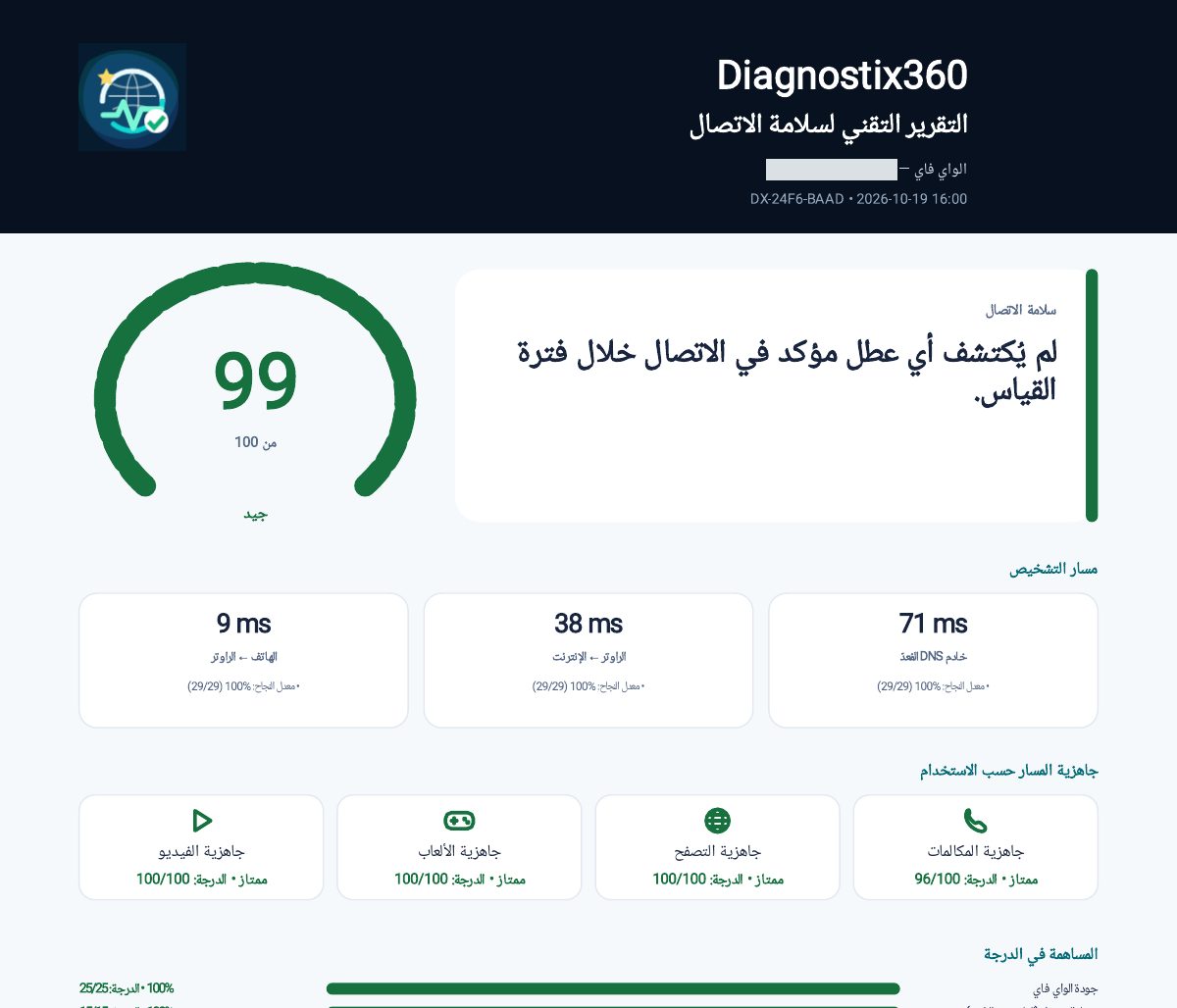This screenshot has width=1177, height=1008.
Task: Click the phone icon for calls readiness
Action: pyautogui.click(x=975, y=820)
